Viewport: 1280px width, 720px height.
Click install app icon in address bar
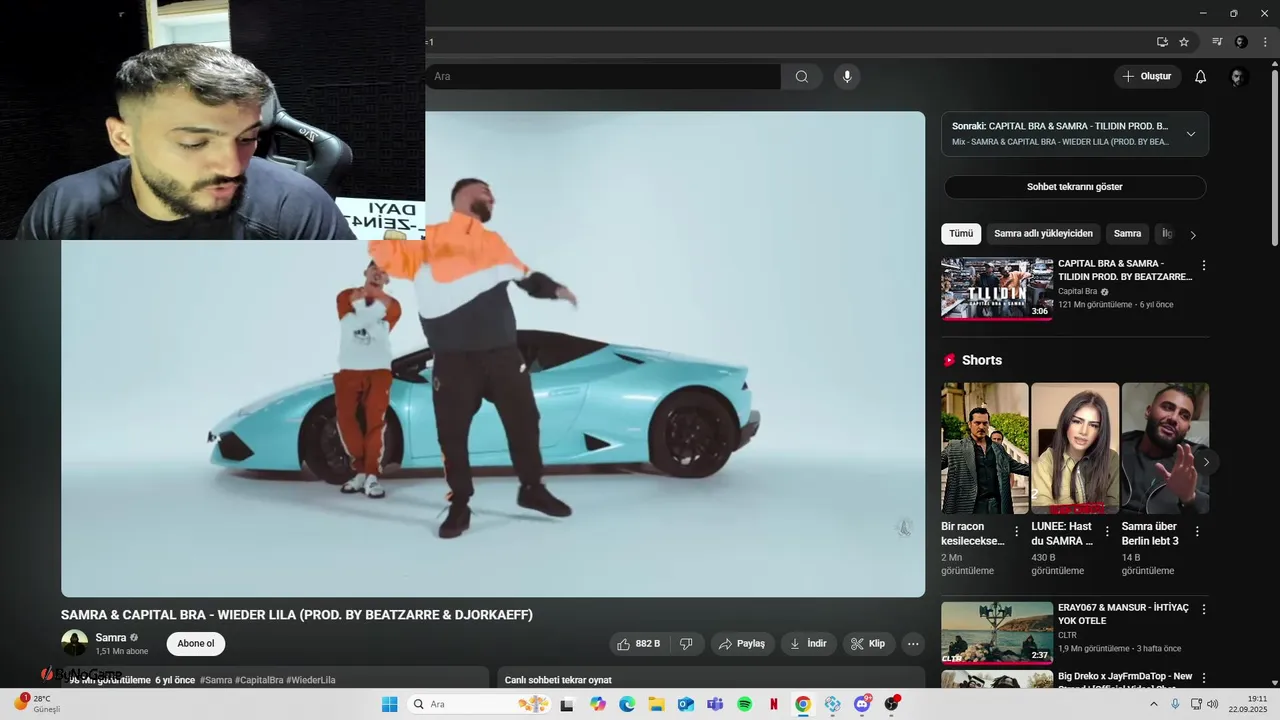[1162, 42]
